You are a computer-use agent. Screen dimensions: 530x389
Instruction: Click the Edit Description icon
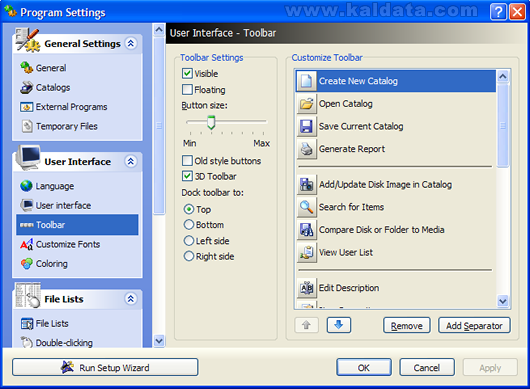point(306,288)
